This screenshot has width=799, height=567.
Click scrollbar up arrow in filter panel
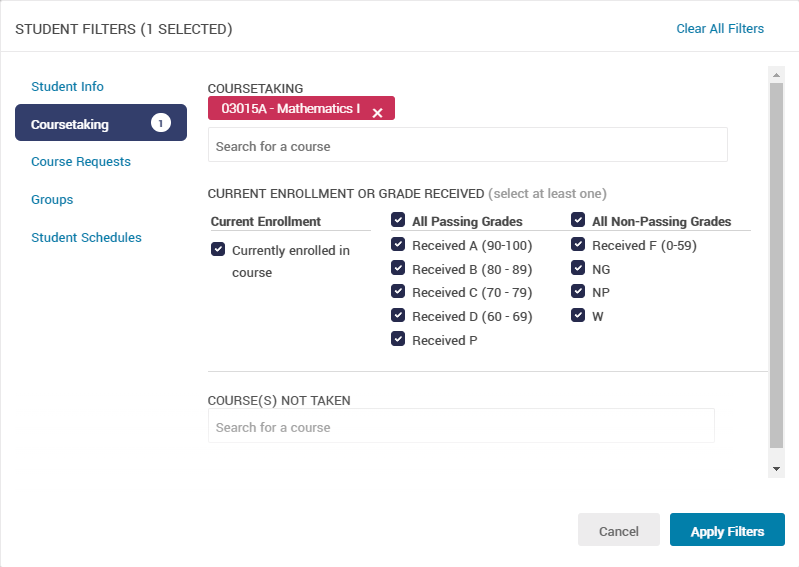pos(776,74)
